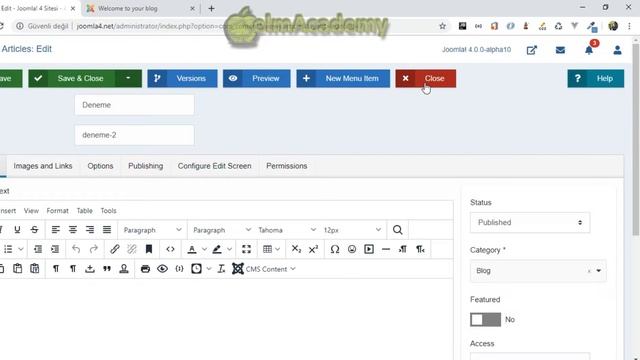Insert an emoticon
This screenshot has height=360, width=640.
[x=352, y=249]
